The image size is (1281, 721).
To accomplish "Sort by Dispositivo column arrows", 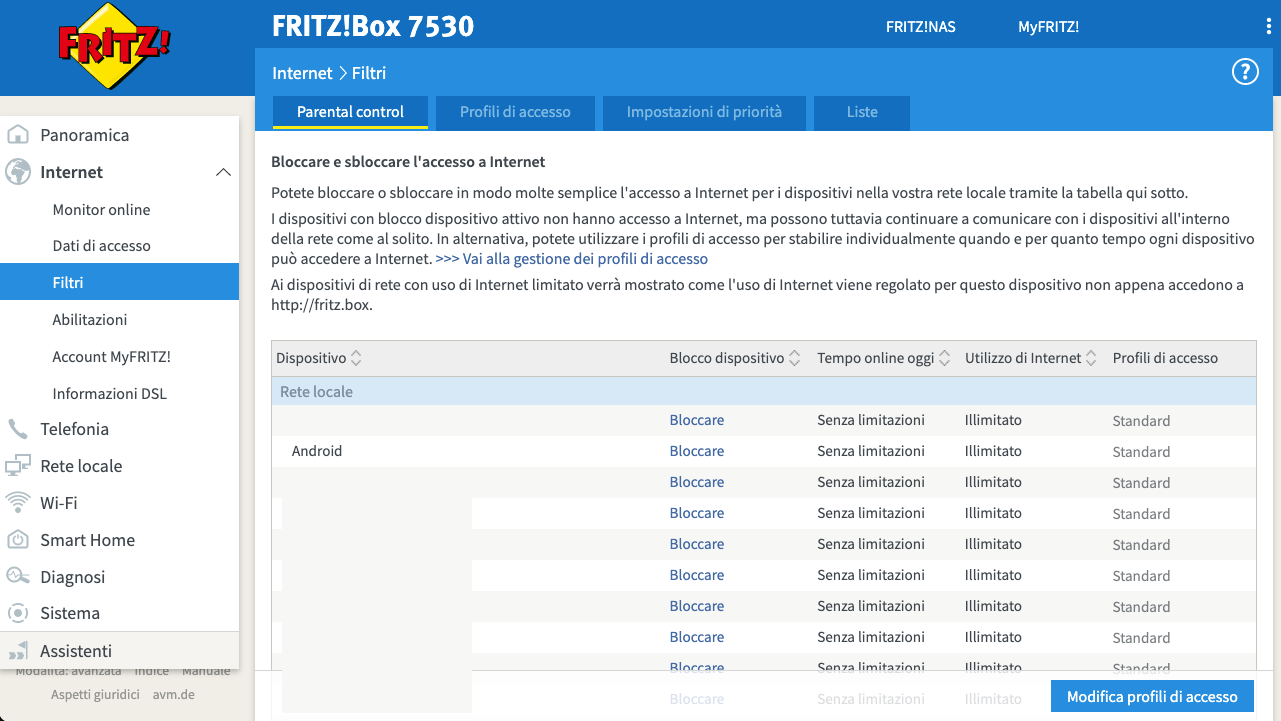I will pyautogui.click(x=356, y=358).
